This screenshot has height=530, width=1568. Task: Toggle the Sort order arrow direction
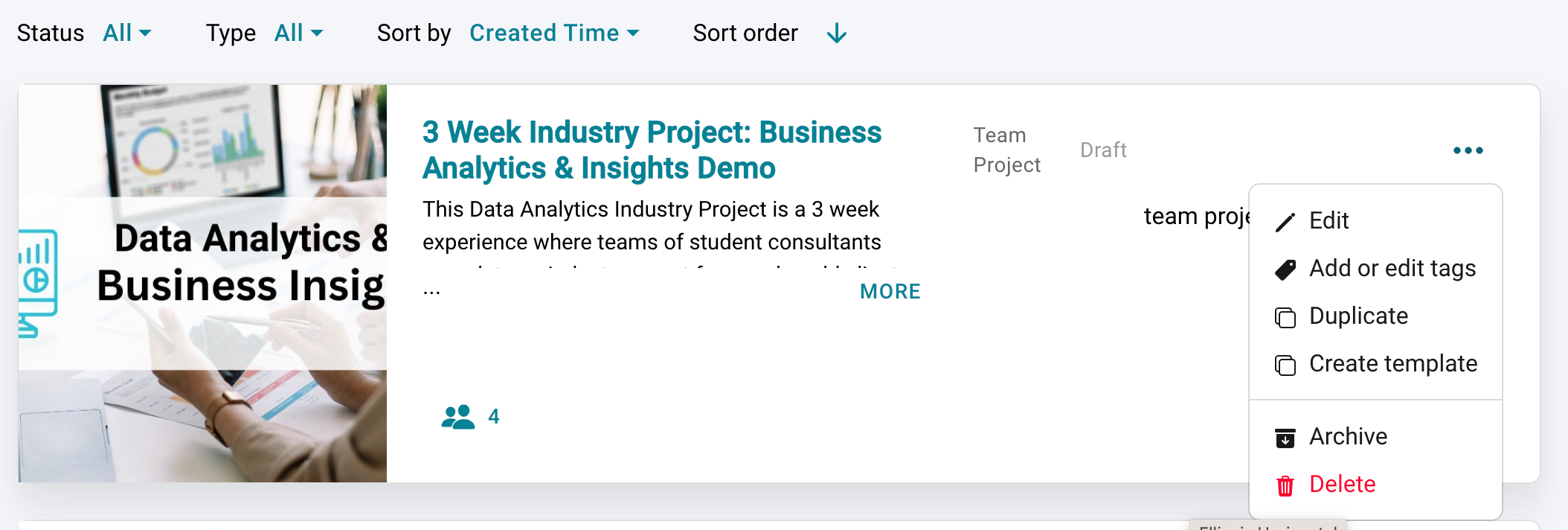[837, 33]
